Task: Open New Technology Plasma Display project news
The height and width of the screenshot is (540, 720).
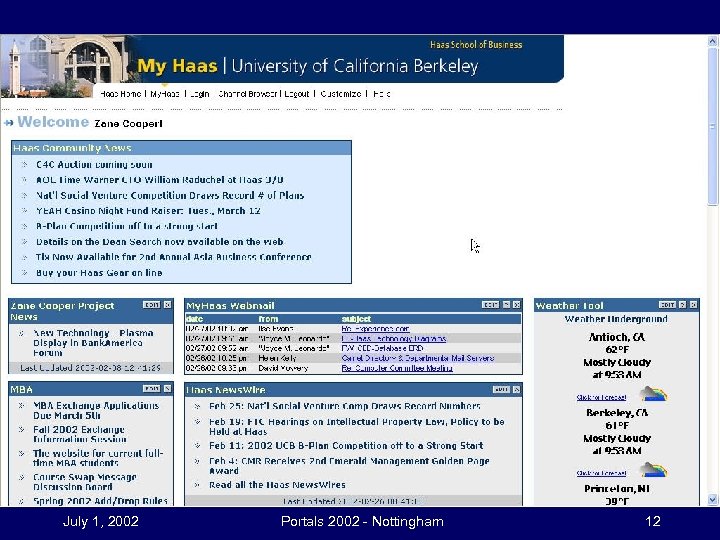Action: point(93,343)
